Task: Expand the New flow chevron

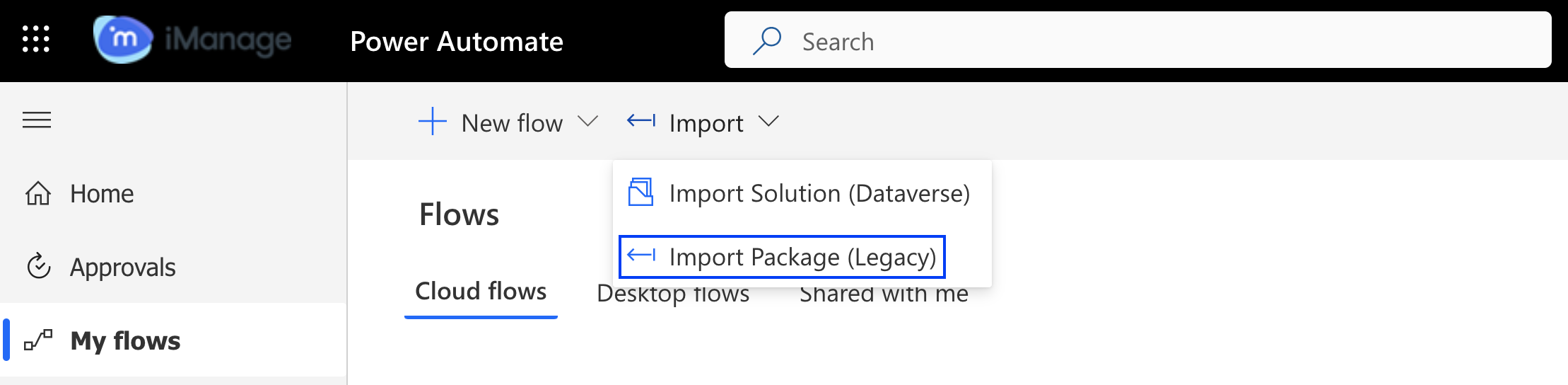Action: point(587,122)
